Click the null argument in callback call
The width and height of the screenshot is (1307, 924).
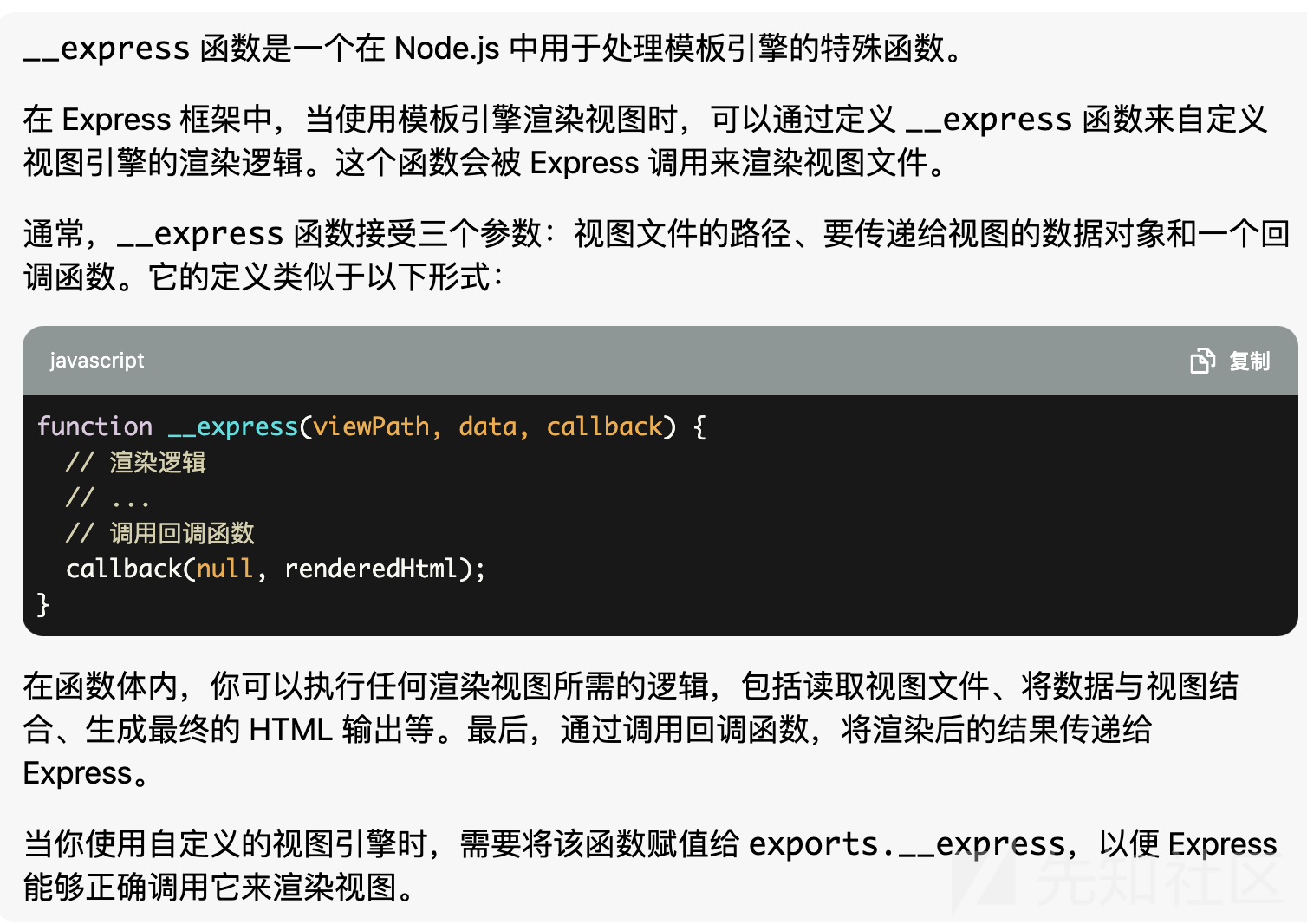pyautogui.click(x=224, y=569)
